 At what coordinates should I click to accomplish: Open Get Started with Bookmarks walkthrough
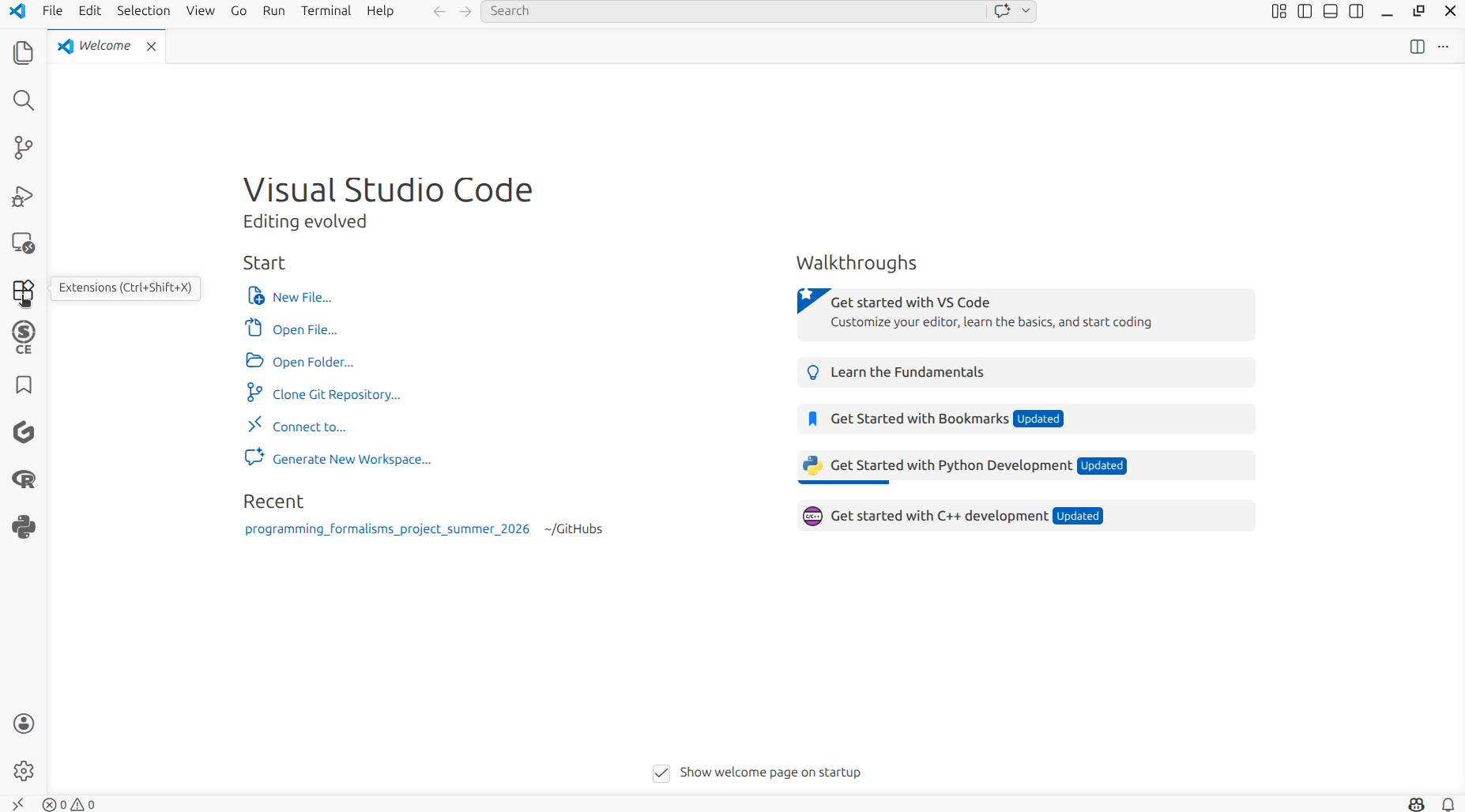pos(1026,419)
